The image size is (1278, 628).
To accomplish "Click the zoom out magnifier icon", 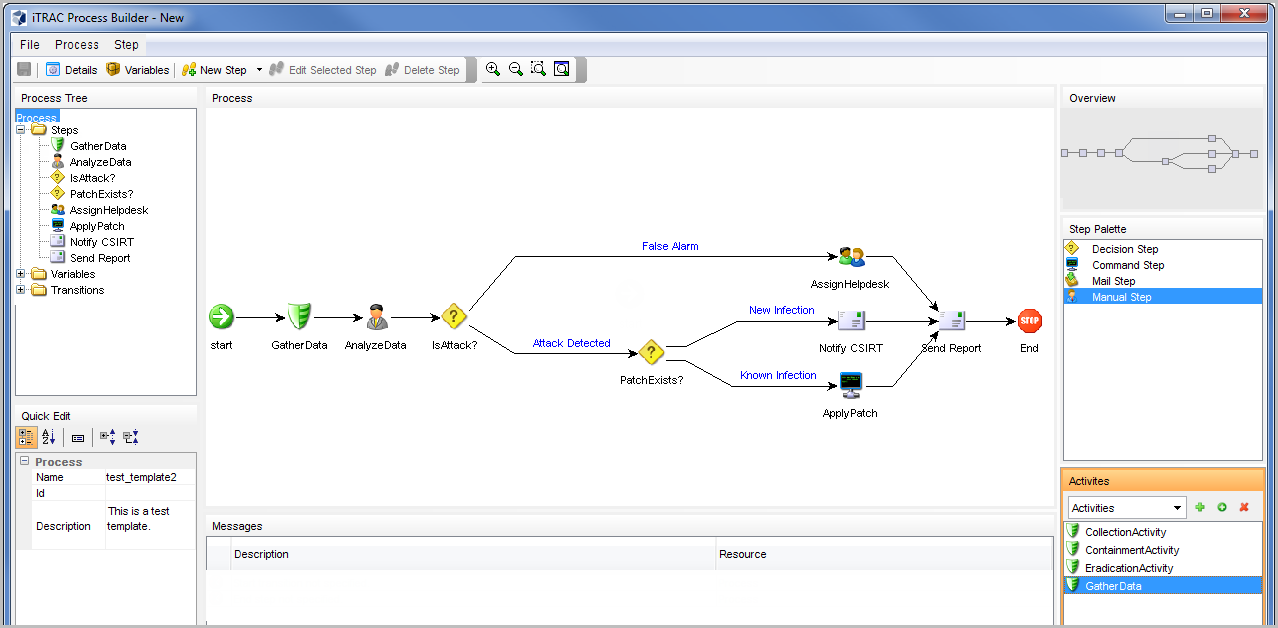I will click(x=516, y=69).
